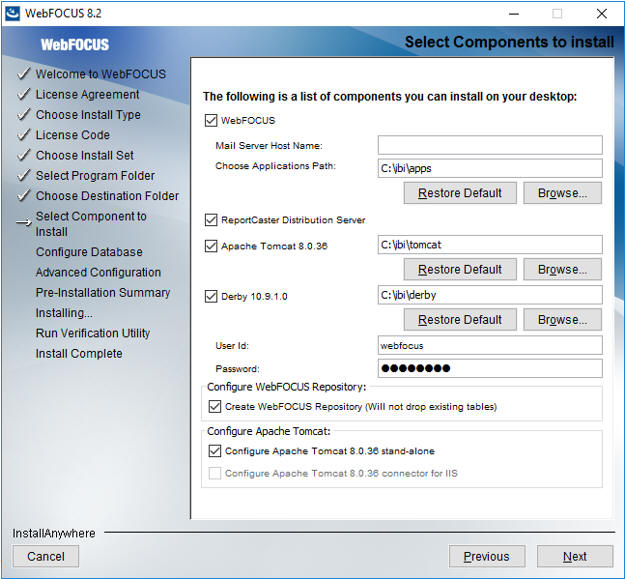The width and height of the screenshot is (625, 579).
Task: Close the WebFOCUS 8.2 installer window
Action: pos(601,14)
